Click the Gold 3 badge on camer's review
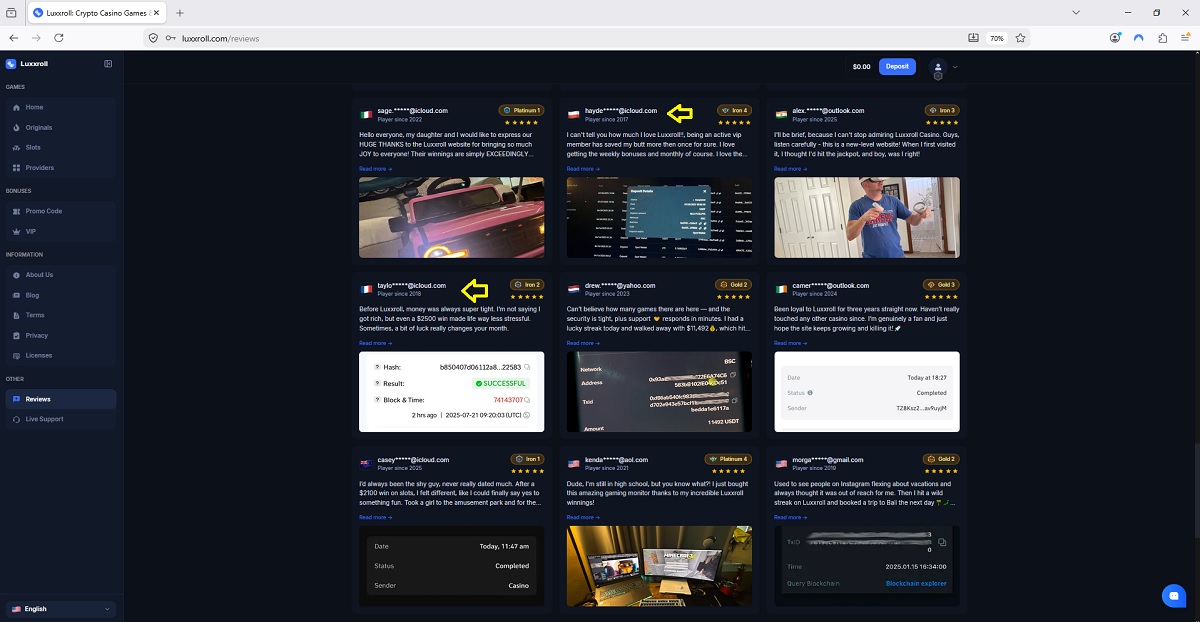Viewport: 1200px width, 622px height. 942,284
